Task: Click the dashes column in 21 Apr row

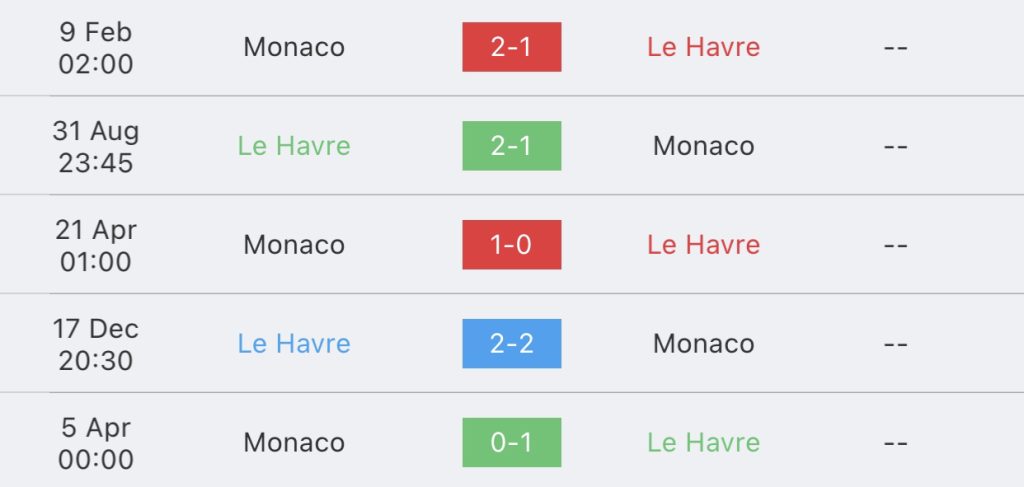Action: 895,245
